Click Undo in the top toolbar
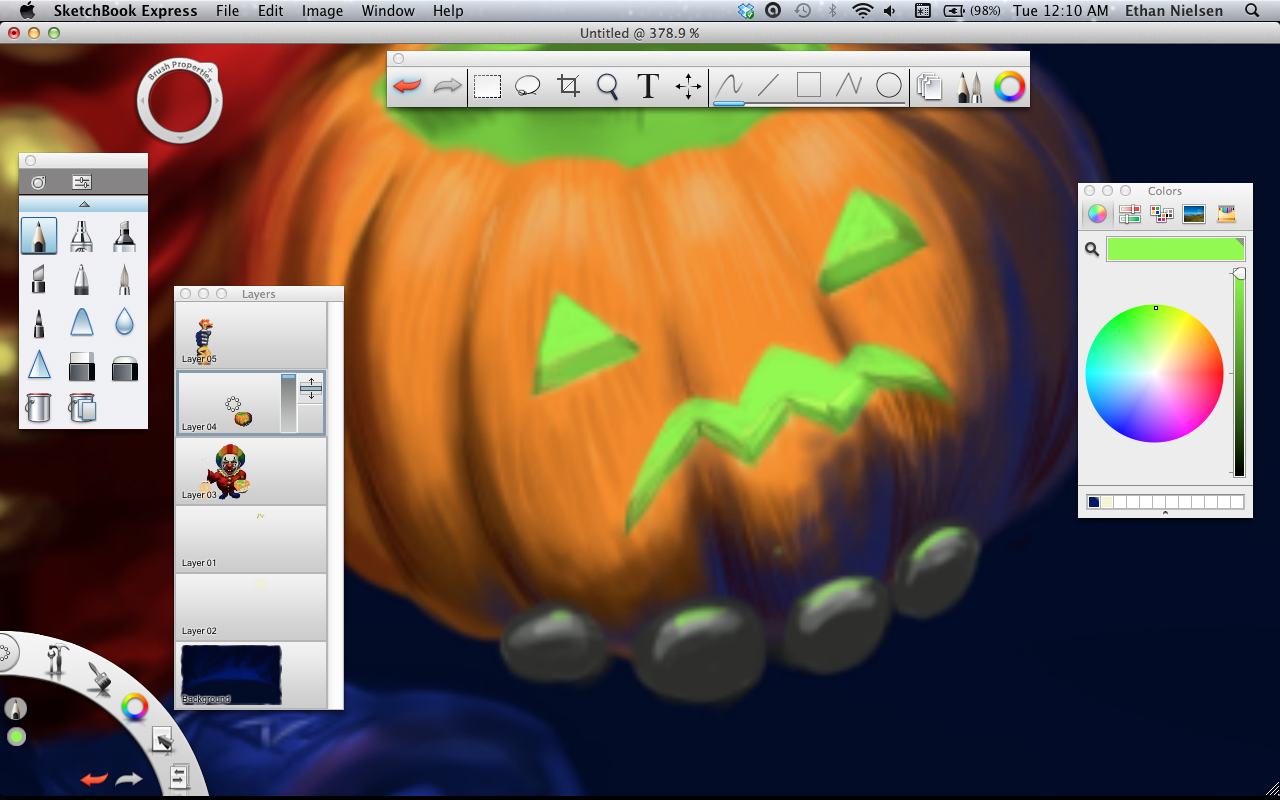Viewport: 1280px width, 800px height. [407, 86]
